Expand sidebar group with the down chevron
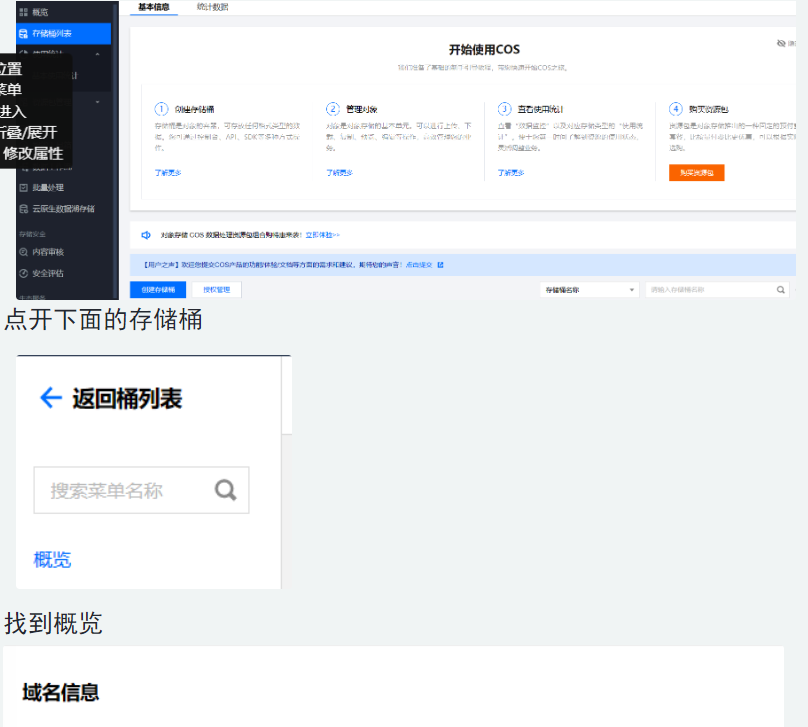 [97, 102]
